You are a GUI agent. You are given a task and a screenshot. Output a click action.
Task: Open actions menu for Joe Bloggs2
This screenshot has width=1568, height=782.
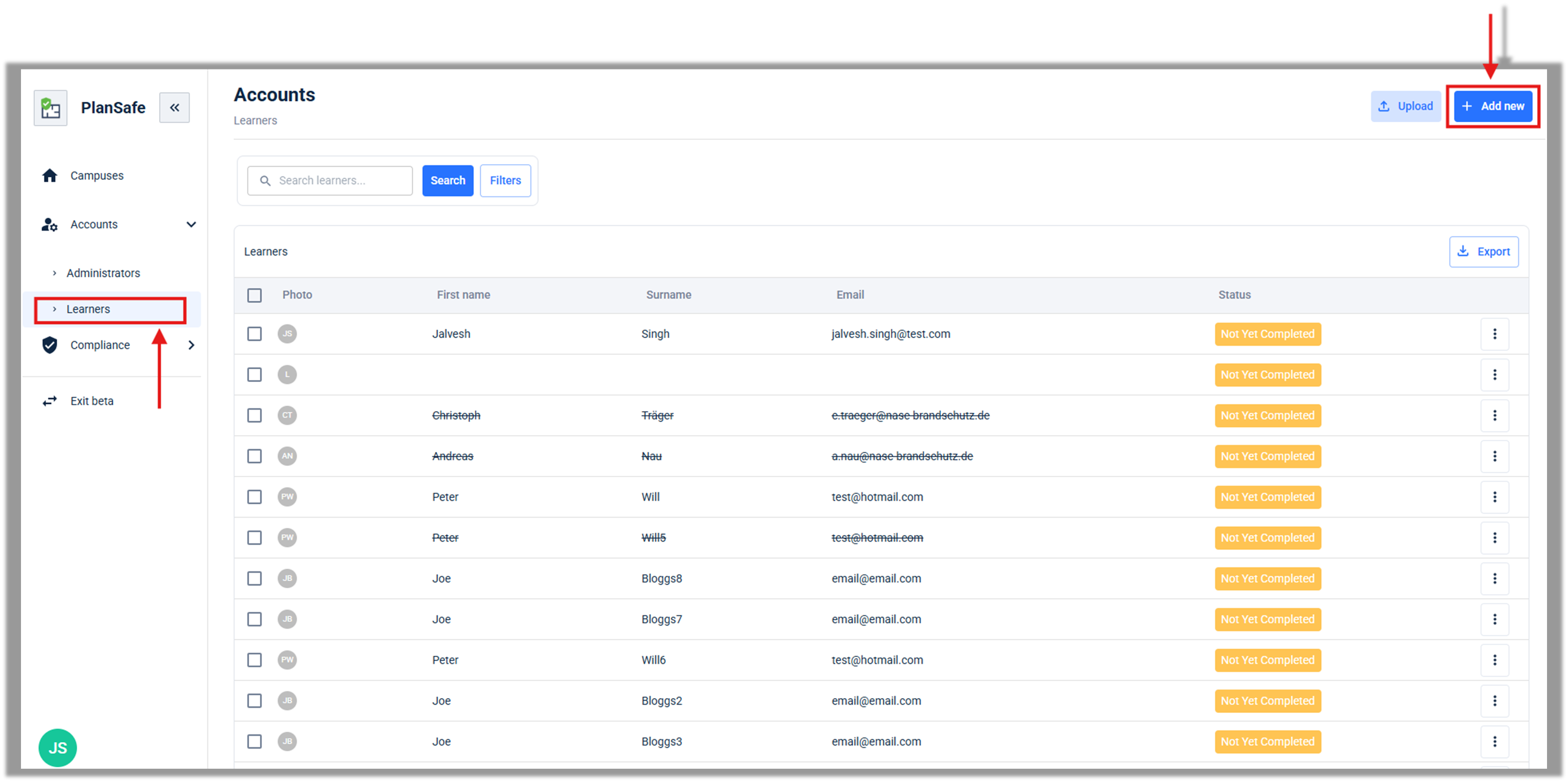click(1494, 701)
